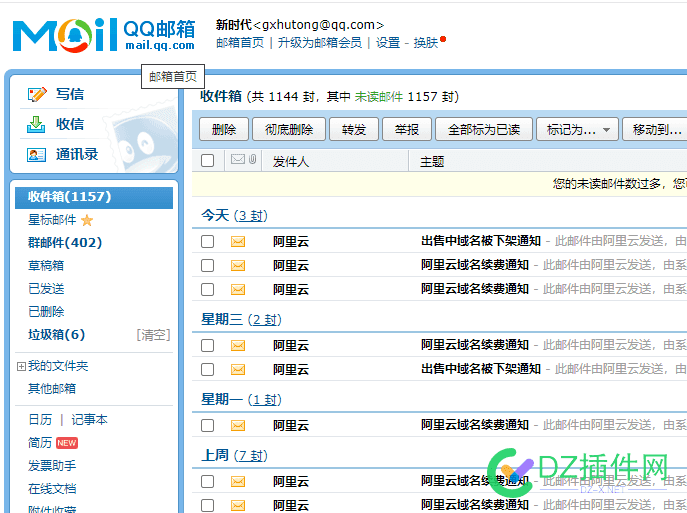Sort by the 发件人 column header
Image resolution: width=687 pixels, height=513 pixels.
click(x=291, y=162)
